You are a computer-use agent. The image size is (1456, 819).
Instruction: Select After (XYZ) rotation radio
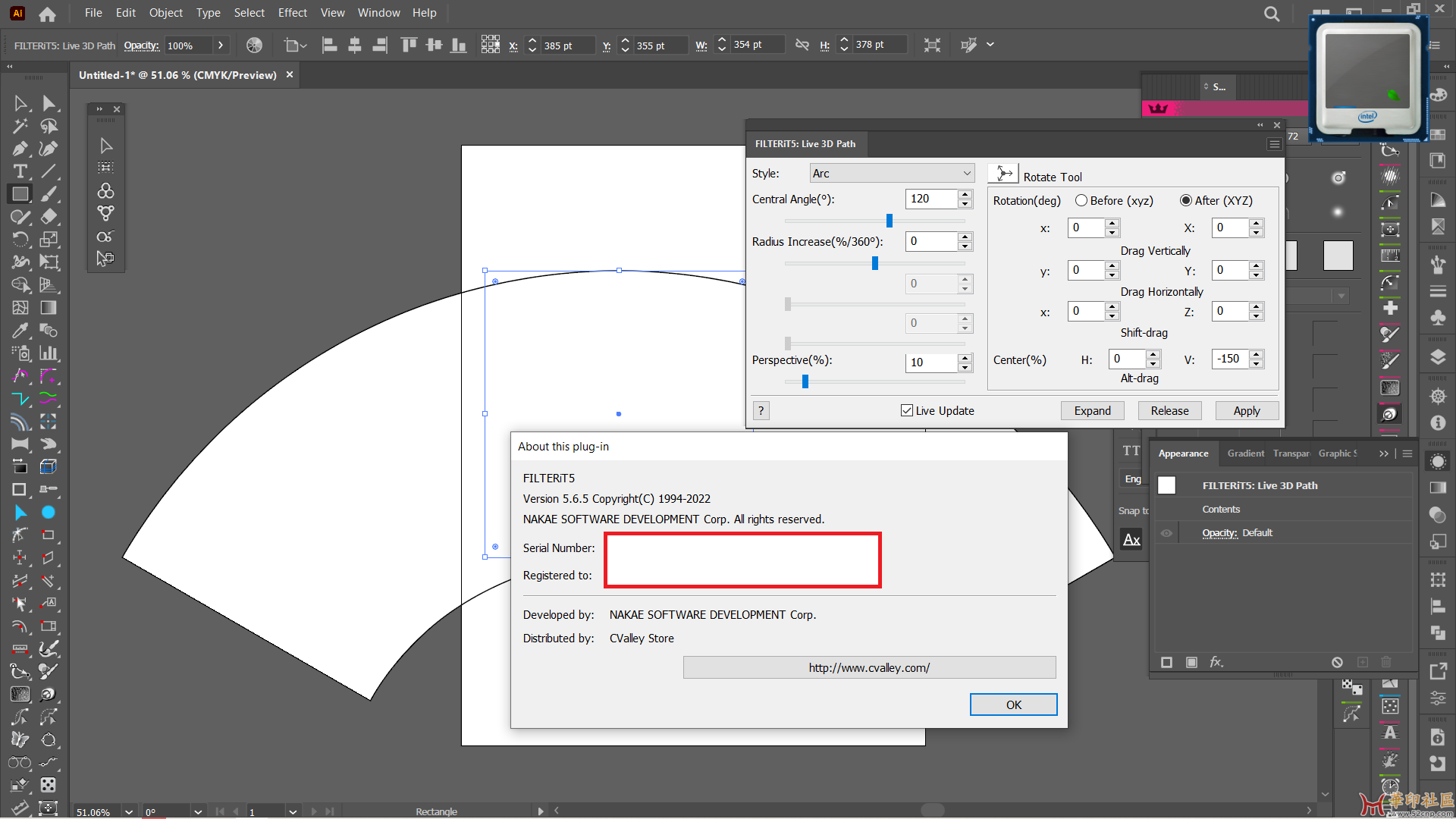1186,200
